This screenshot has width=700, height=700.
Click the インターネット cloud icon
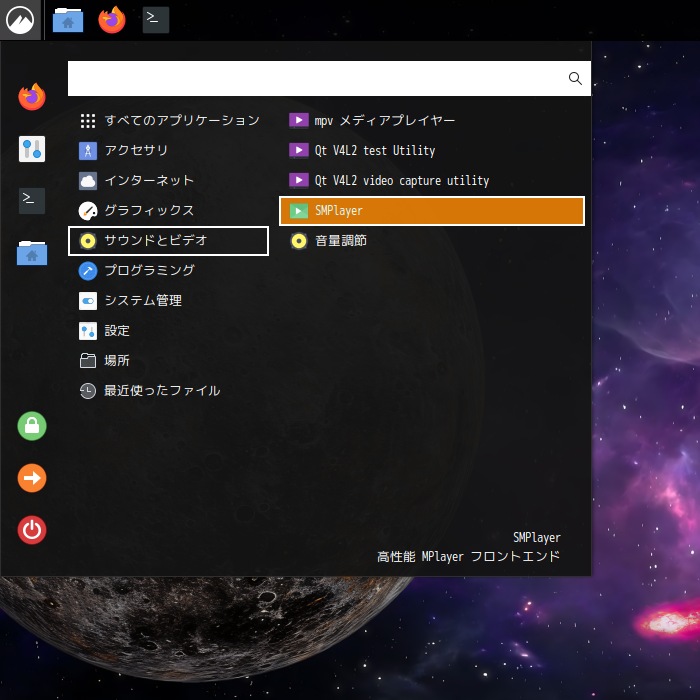(x=88, y=181)
